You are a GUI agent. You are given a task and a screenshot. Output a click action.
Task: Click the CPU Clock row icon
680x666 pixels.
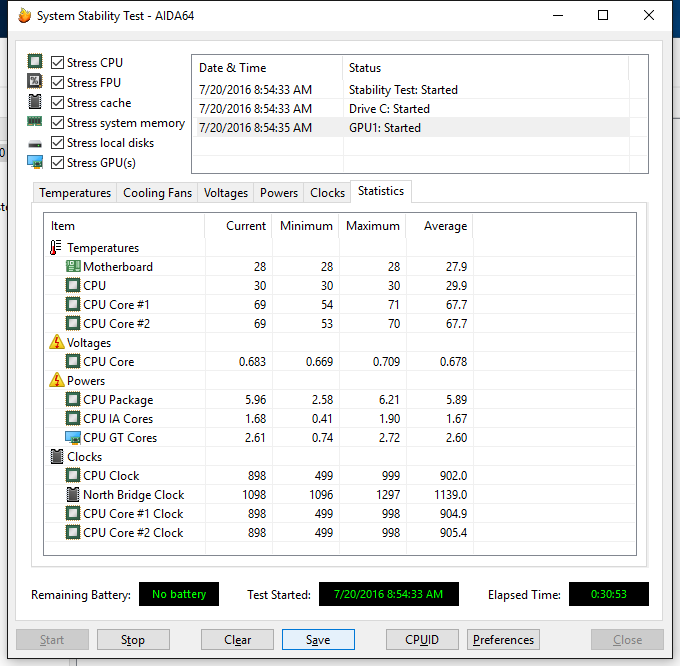pyautogui.click(x=73, y=476)
